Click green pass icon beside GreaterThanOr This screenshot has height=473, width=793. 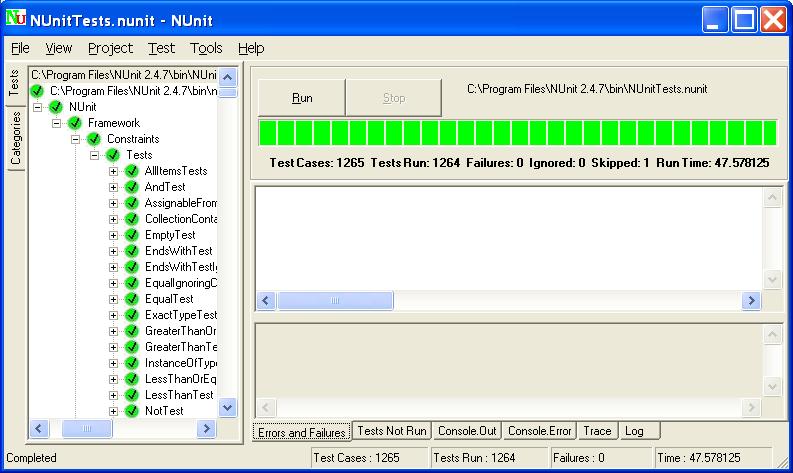131,331
